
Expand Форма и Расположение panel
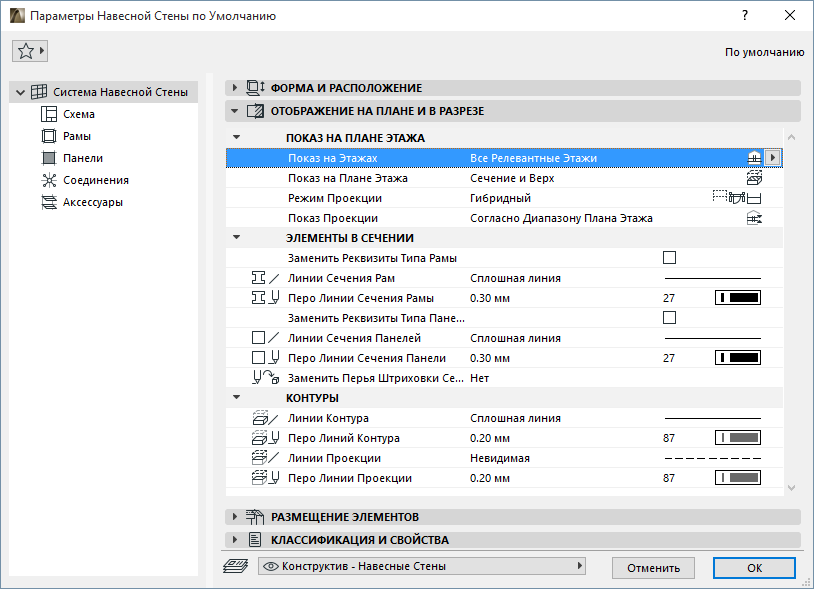(235, 88)
